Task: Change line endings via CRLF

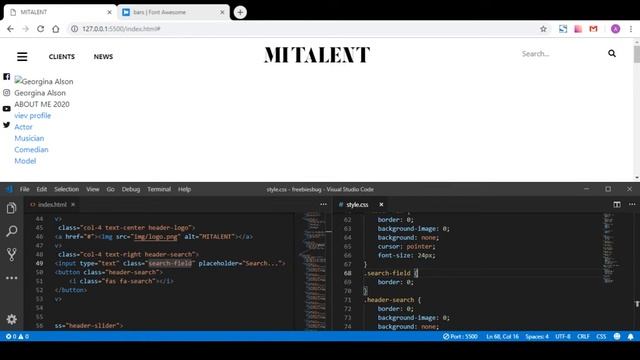Action: (583, 337)
